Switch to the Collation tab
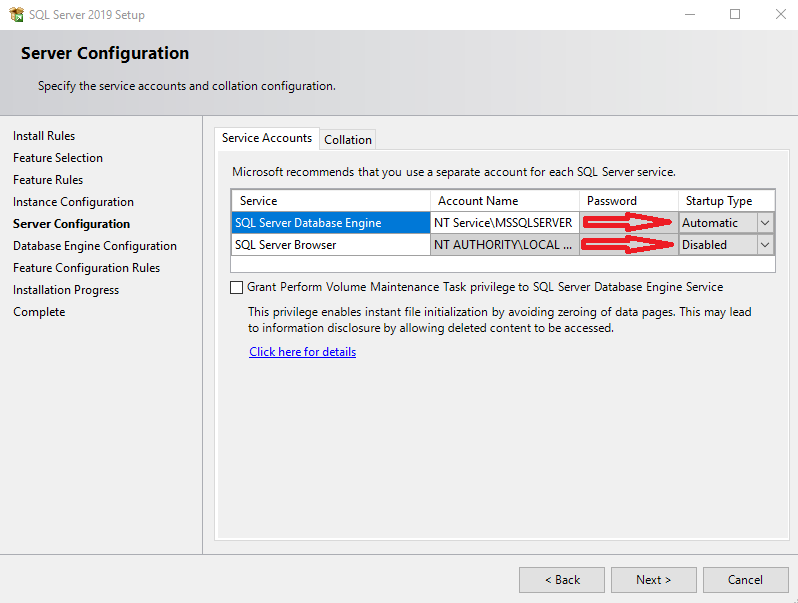This screenshot has height=603, width=798. [348, 140]
